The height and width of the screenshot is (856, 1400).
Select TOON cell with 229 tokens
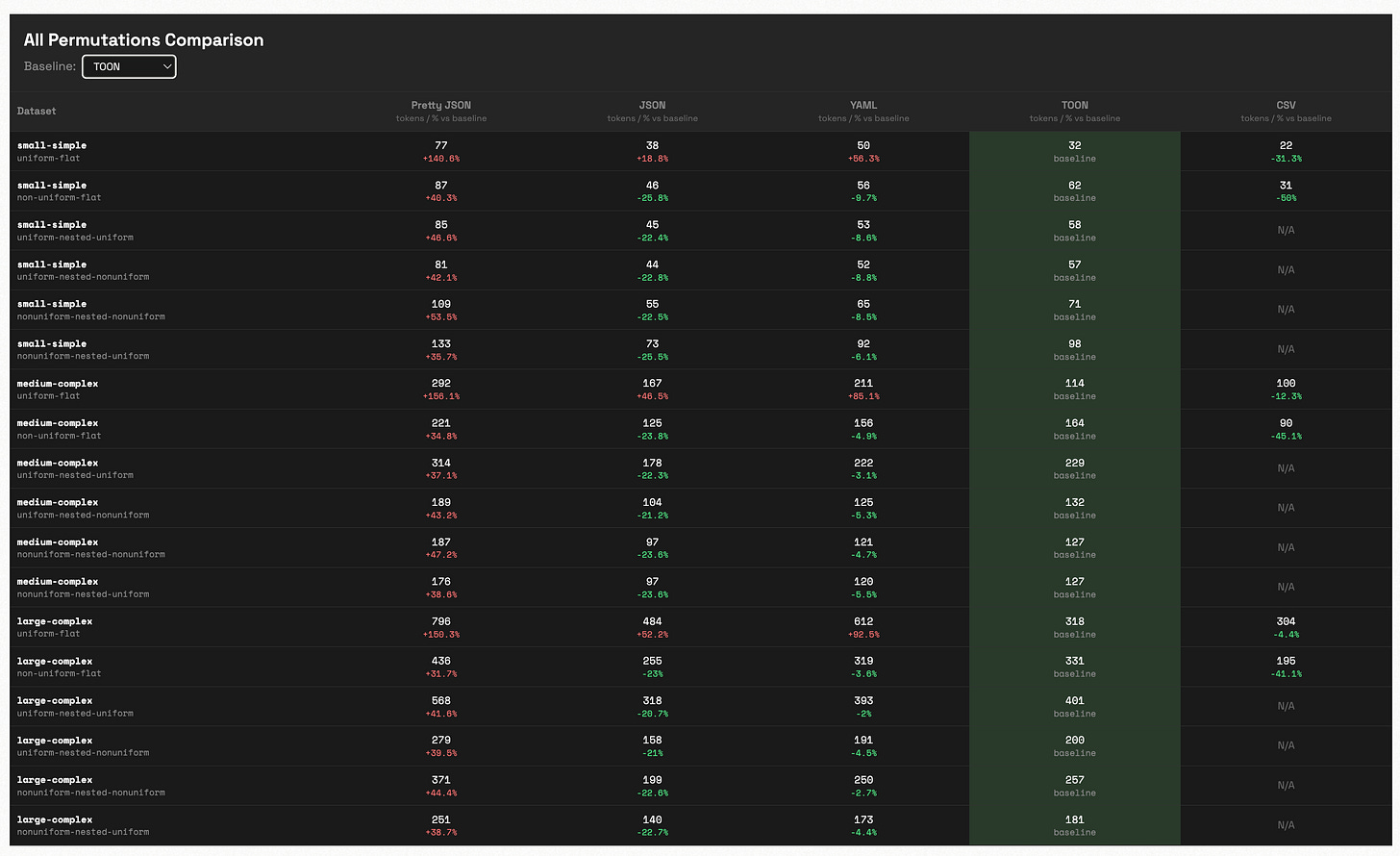[1075, 468]
